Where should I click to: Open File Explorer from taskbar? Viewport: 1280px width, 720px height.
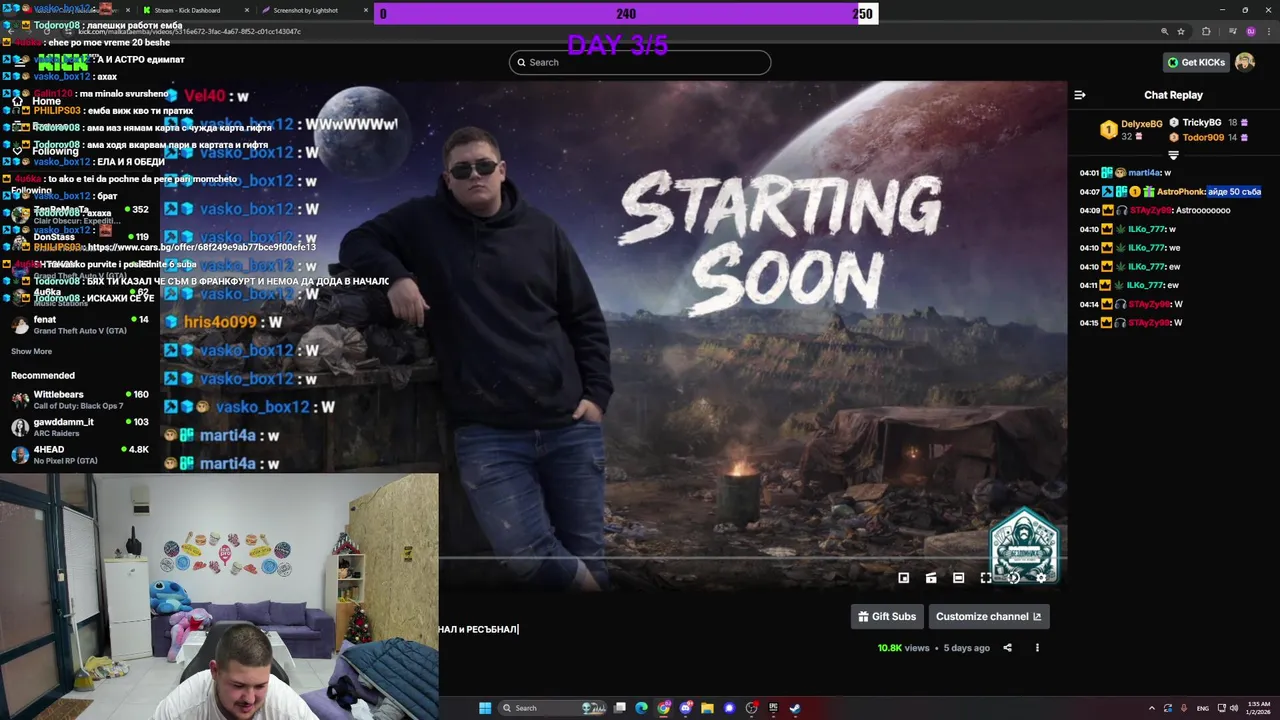[707, 708]
